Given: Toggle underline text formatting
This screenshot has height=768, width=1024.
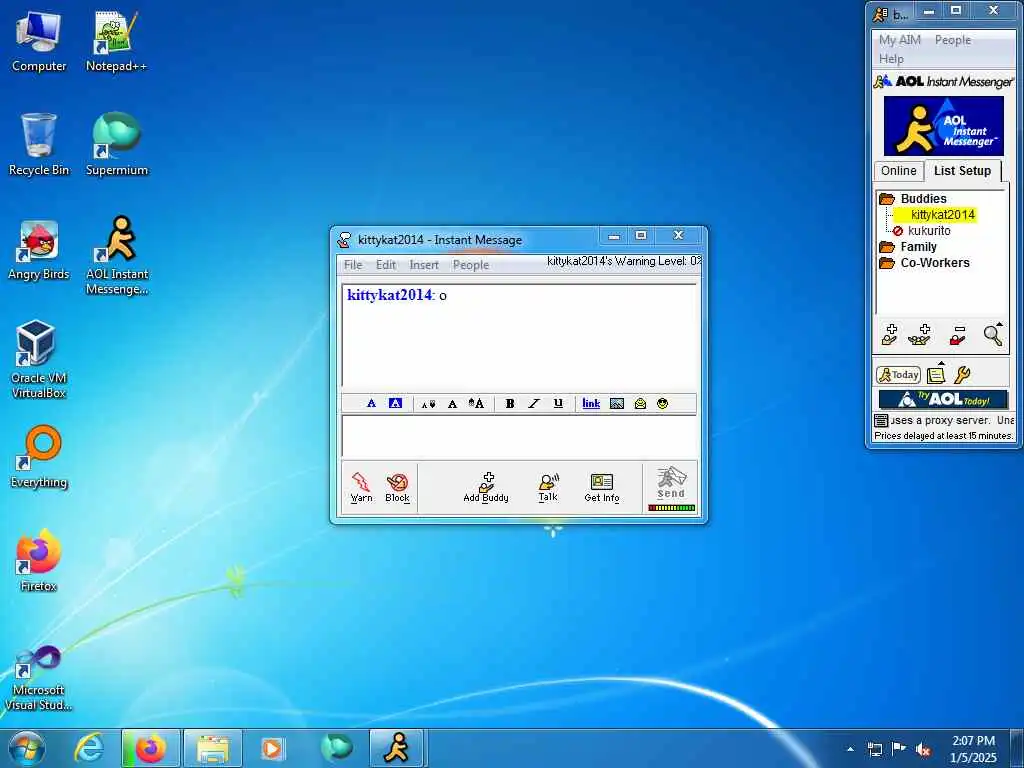Looking at the screenshot, I should point(558,404).
